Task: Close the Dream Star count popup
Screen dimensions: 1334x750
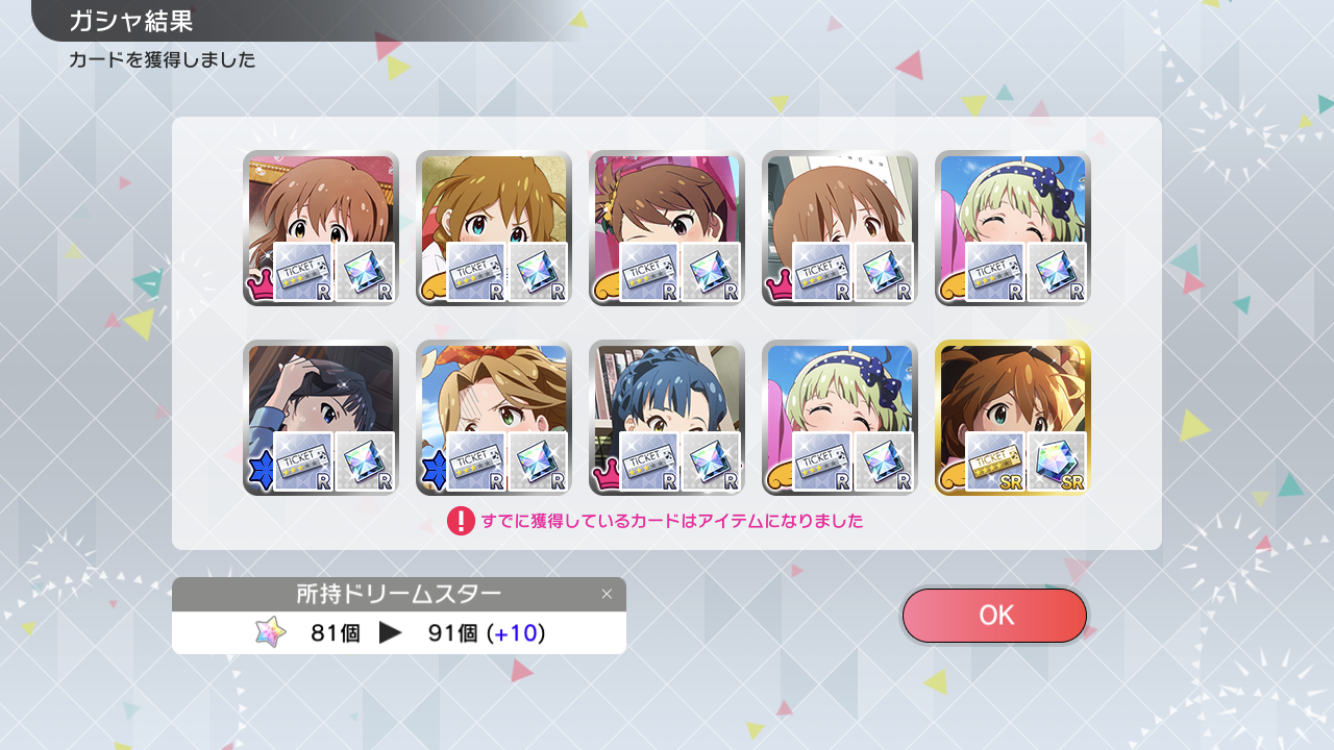Action: [x=606, y=594]
